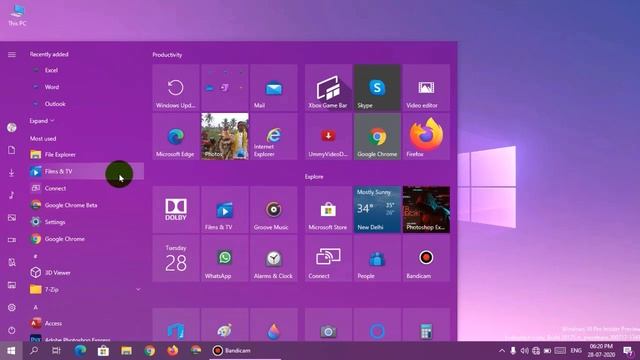640x360 pixels.
Task: Open the Video editor tile
Action: pyautogui.click(x=426, y=87)
